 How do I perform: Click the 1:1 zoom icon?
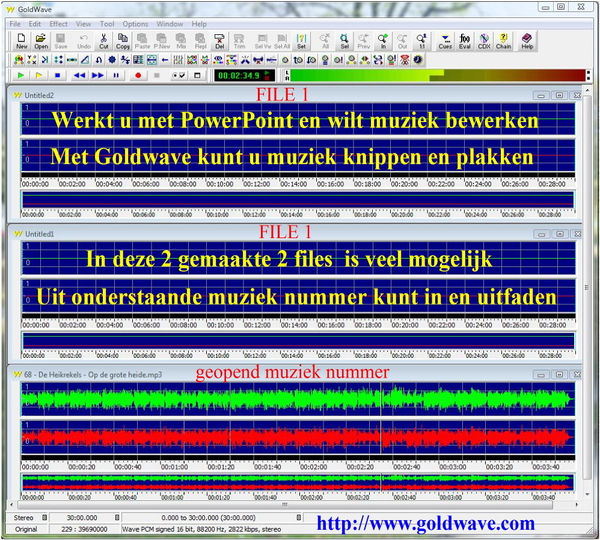422,41
